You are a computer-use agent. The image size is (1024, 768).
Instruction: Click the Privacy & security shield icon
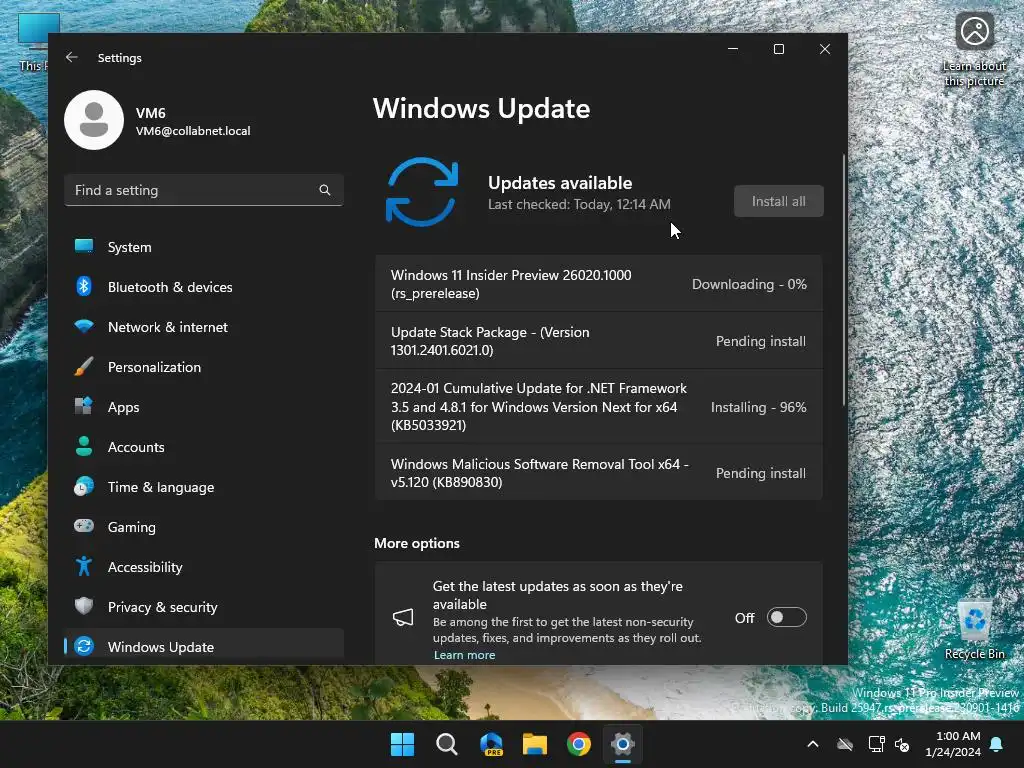click(84, 606)
